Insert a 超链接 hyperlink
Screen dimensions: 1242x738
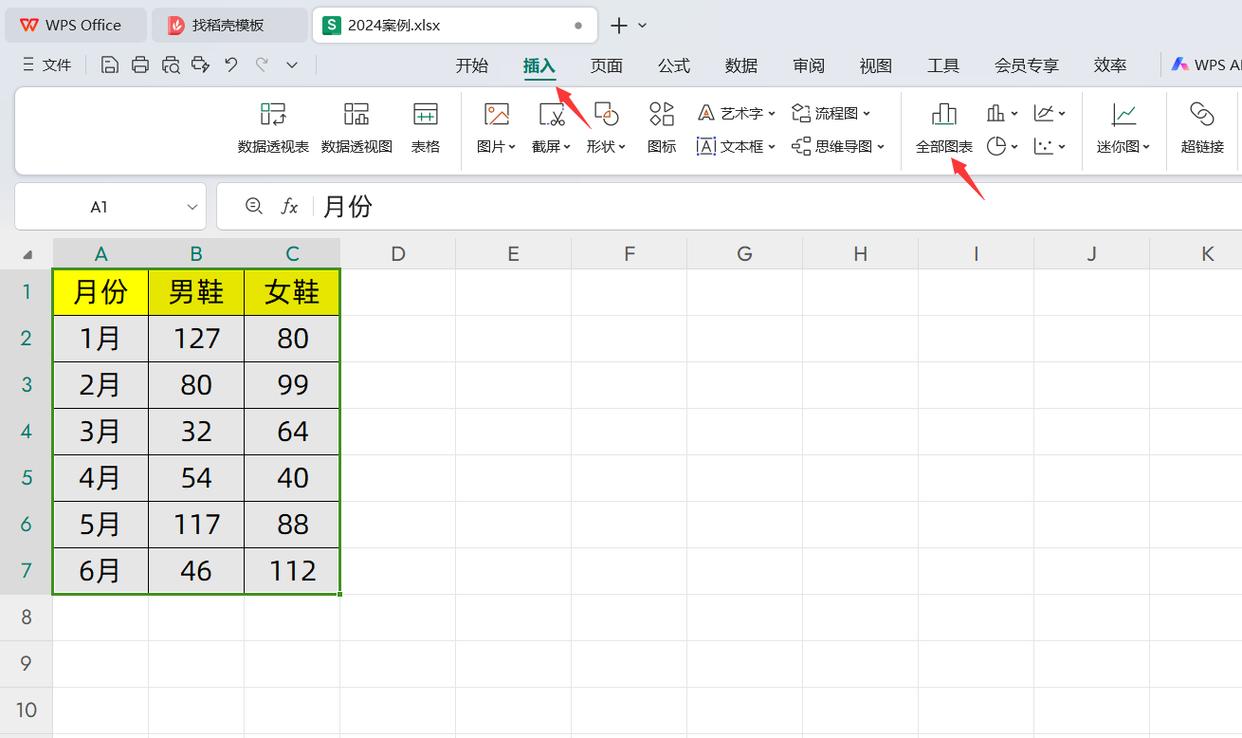pyautogui.click(x=1202, y=128)
